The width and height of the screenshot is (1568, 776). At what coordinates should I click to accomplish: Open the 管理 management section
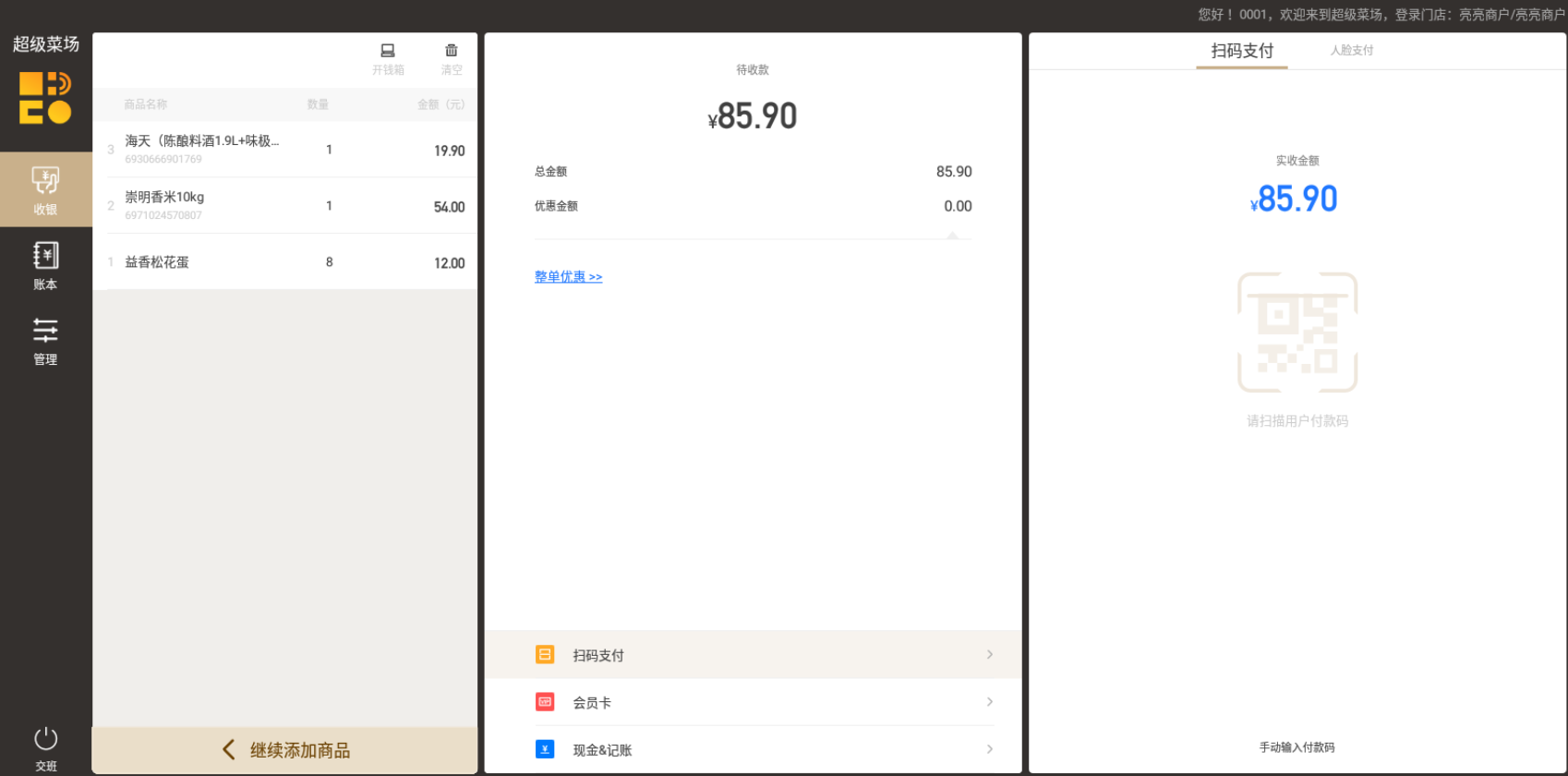click(45, 341)
